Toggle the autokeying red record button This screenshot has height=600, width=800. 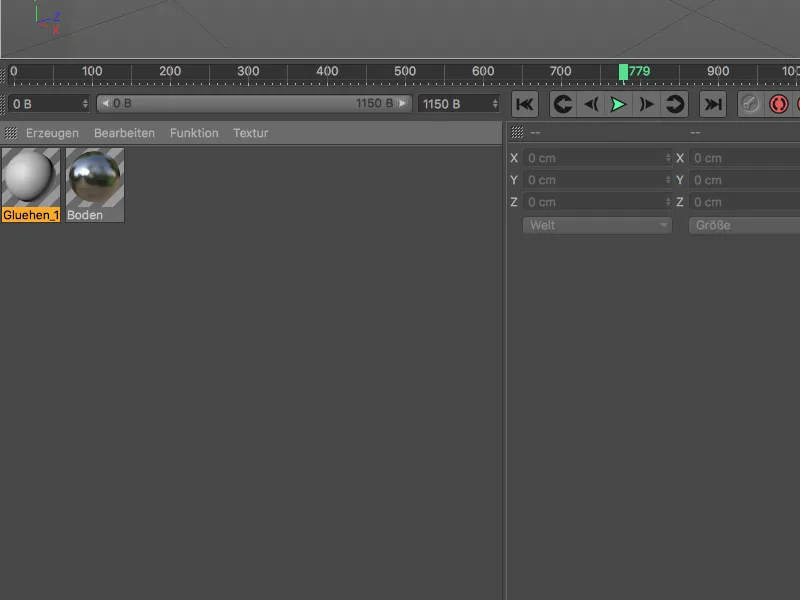coord(779,104)
